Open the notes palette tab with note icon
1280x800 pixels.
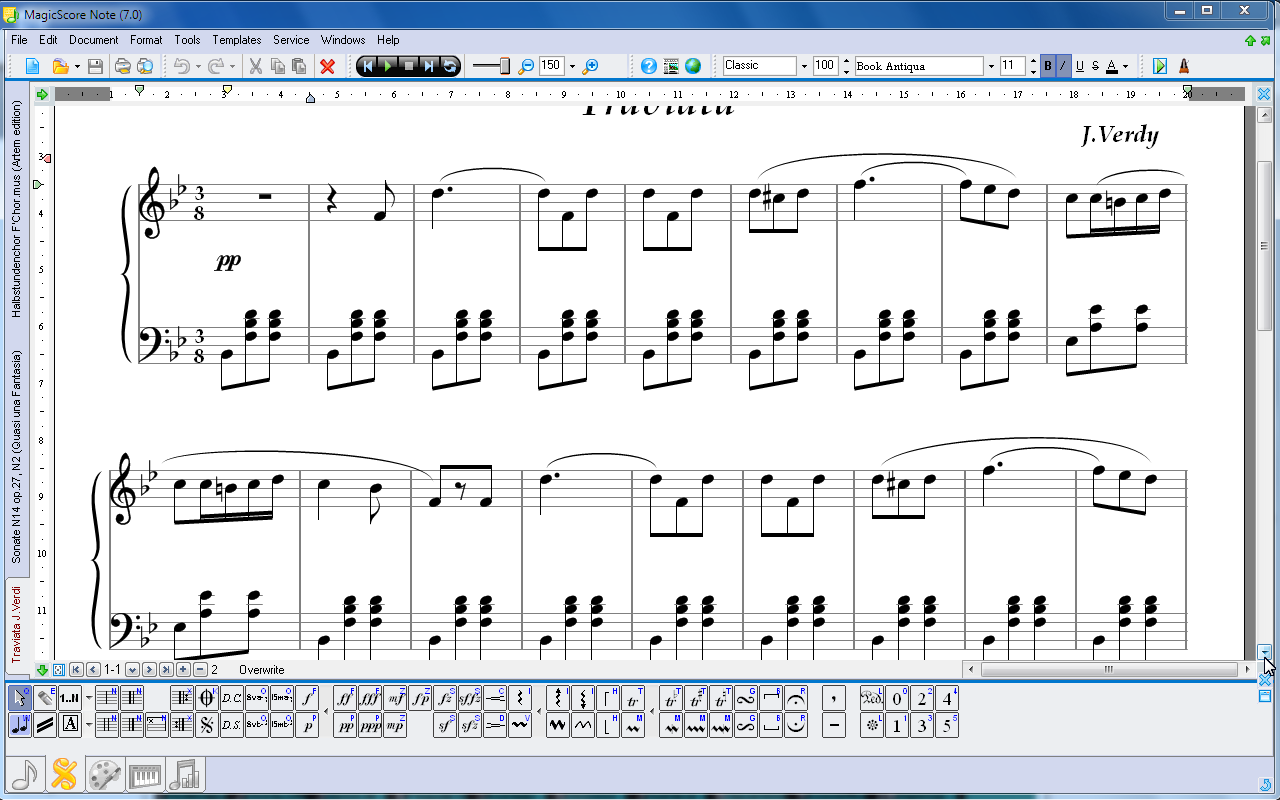coord(25,774)
